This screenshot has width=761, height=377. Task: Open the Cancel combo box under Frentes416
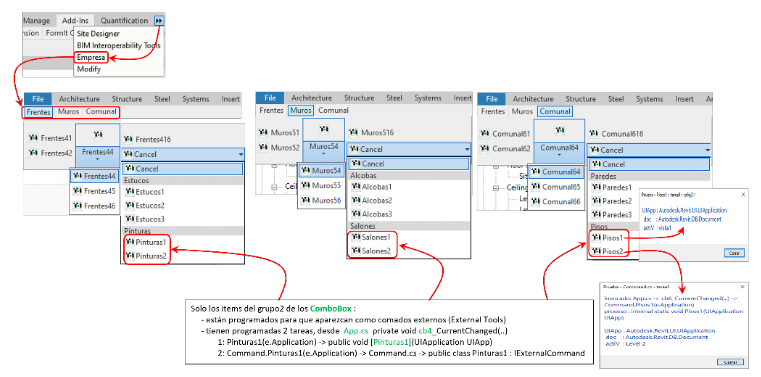[182, 155]
